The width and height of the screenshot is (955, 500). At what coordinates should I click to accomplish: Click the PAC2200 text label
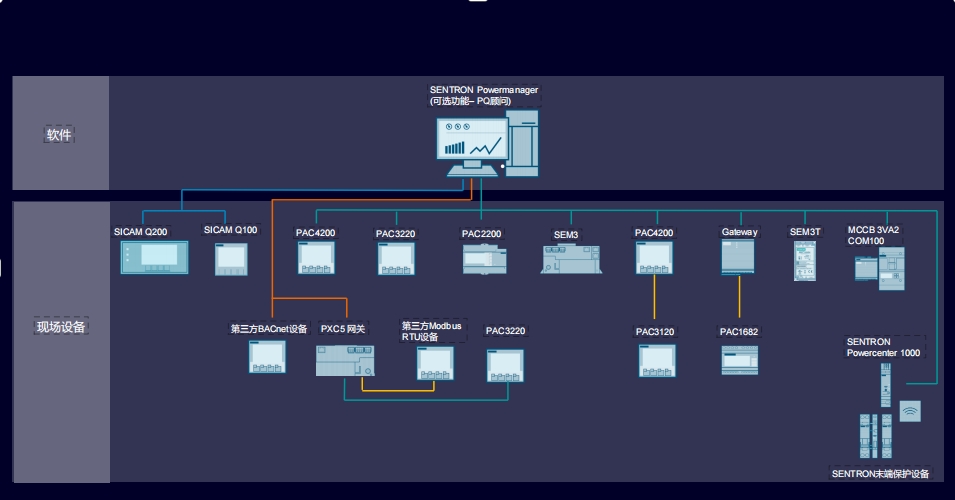click(481, 233)
